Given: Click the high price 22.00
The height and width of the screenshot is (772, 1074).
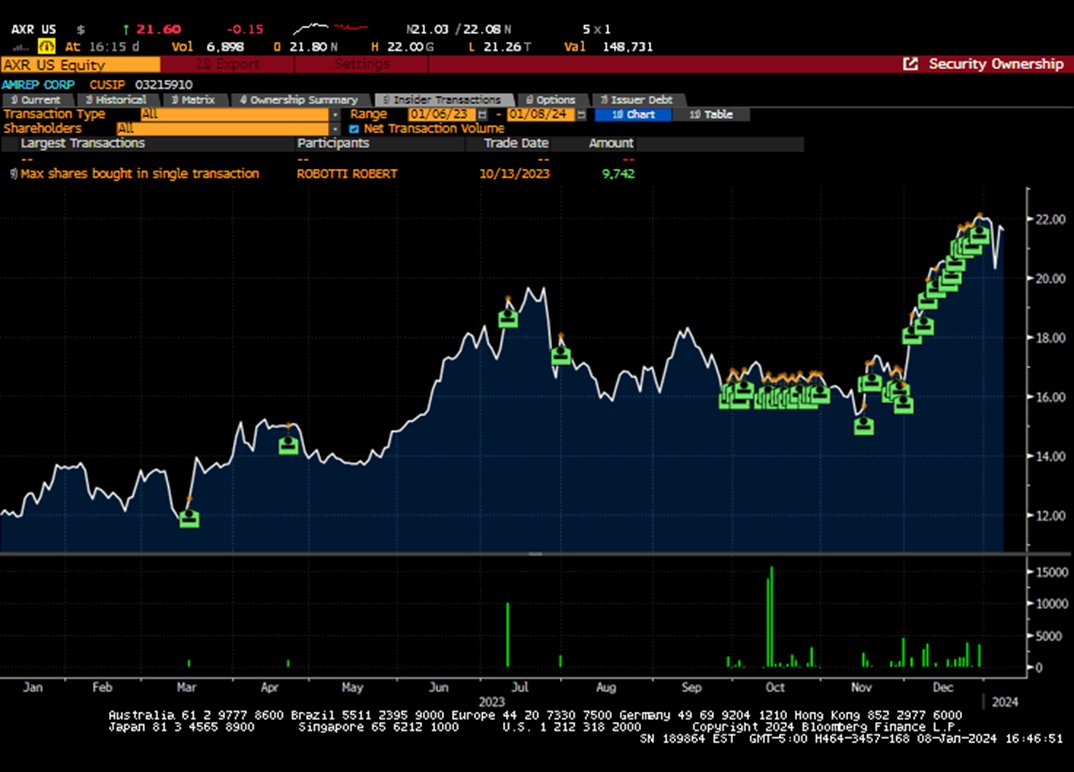Looking at the screenshot, I should (405, 47).
